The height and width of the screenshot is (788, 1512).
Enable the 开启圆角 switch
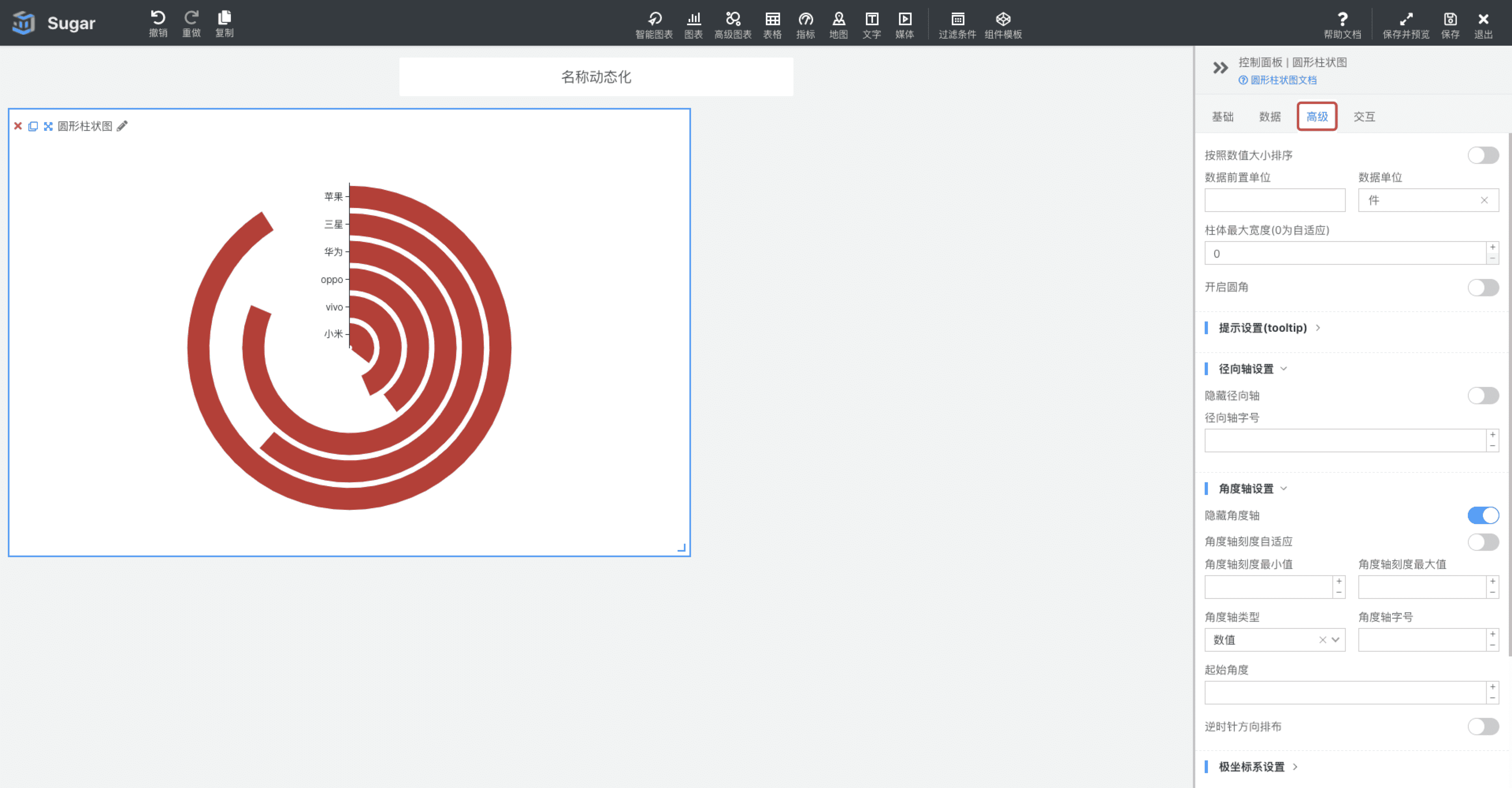coord(1483,287)
